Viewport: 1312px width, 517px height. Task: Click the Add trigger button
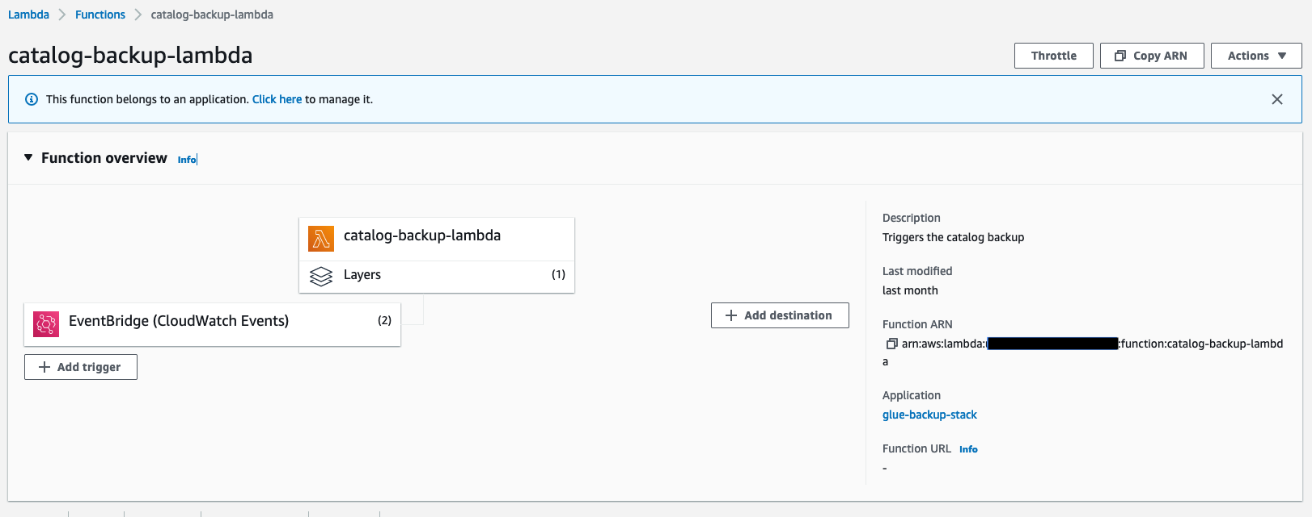(x=80, y=367)
